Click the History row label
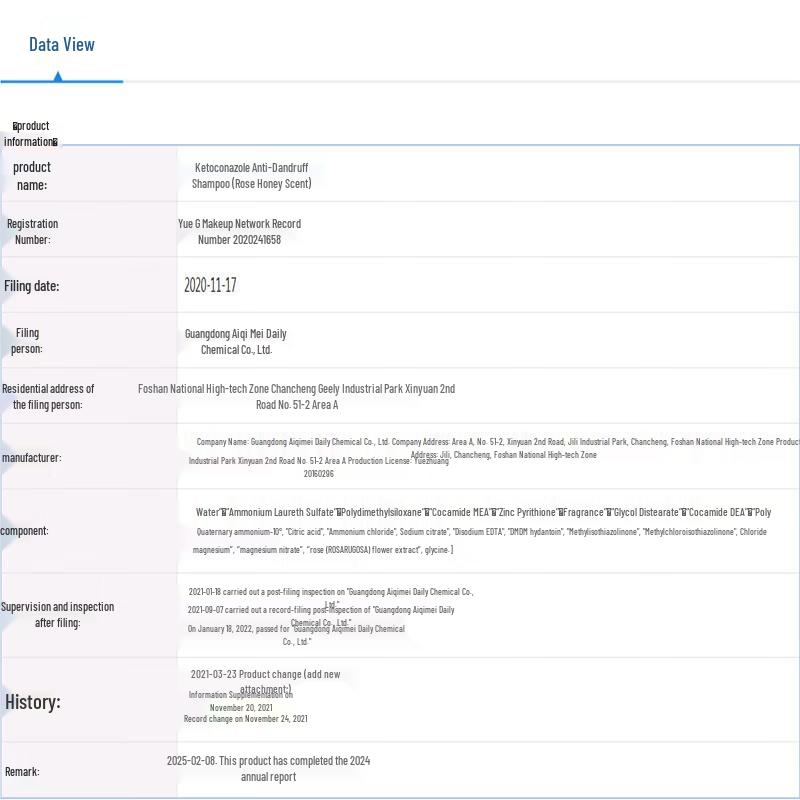 pos(33,702)
